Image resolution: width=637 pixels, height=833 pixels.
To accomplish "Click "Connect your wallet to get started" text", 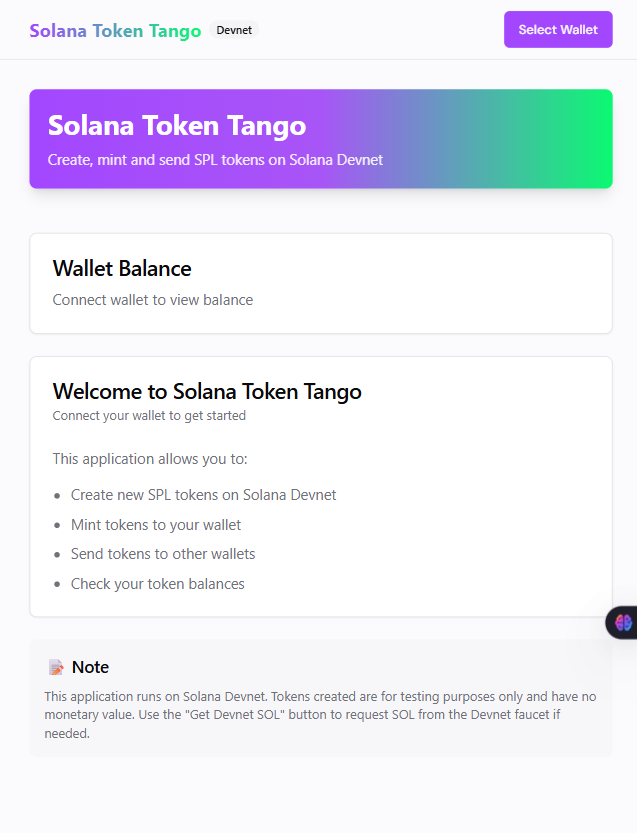I will [x=149, y=416].
